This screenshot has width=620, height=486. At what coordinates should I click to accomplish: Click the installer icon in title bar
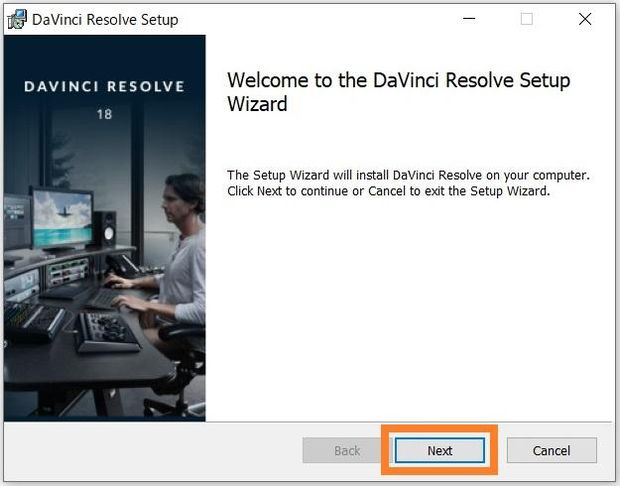click(x=17, y=19)
